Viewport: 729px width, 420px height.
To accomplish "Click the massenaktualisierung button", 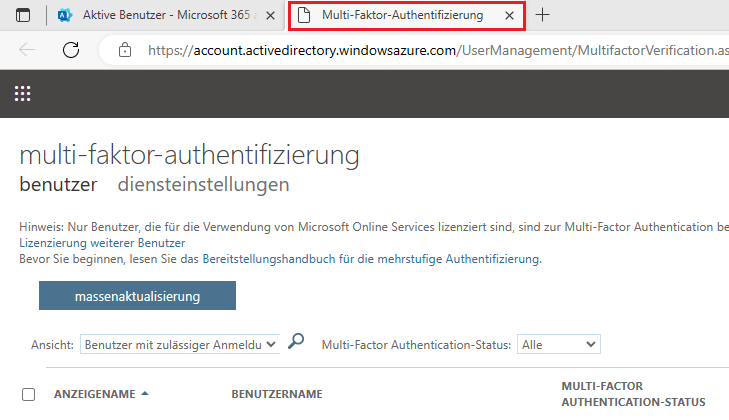I will (x=137, y=296).
